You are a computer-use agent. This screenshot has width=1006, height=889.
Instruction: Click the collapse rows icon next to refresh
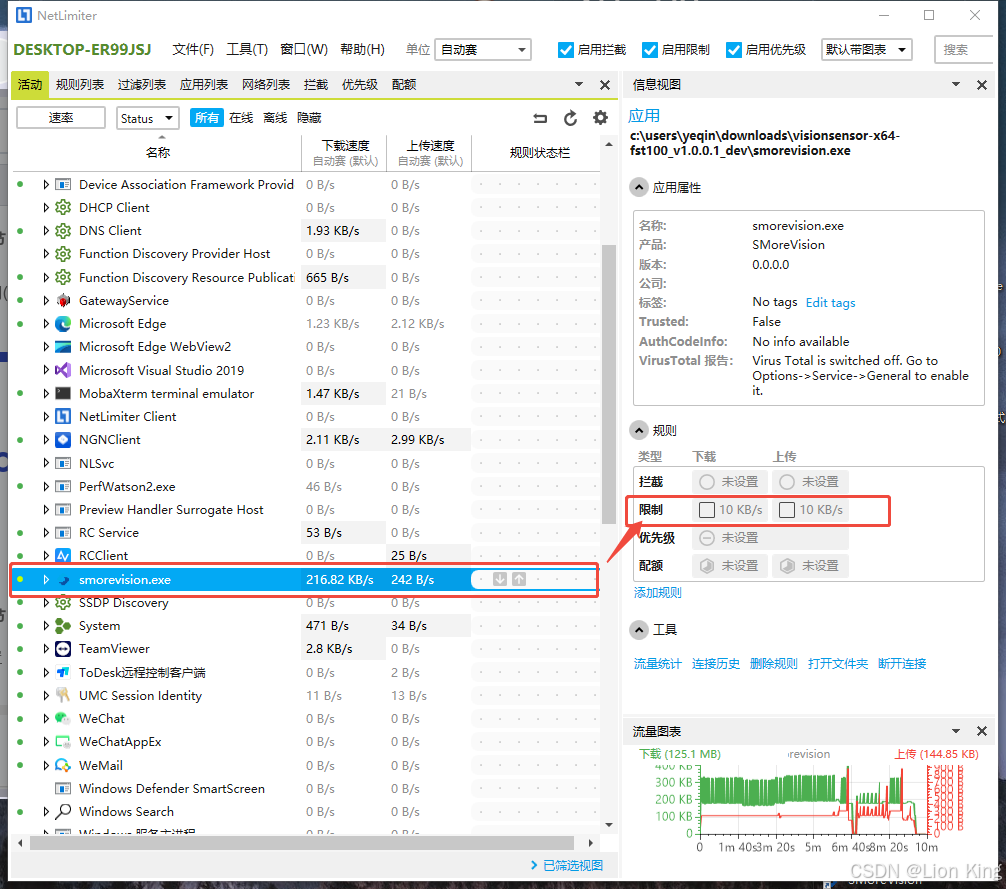[540, 118]
